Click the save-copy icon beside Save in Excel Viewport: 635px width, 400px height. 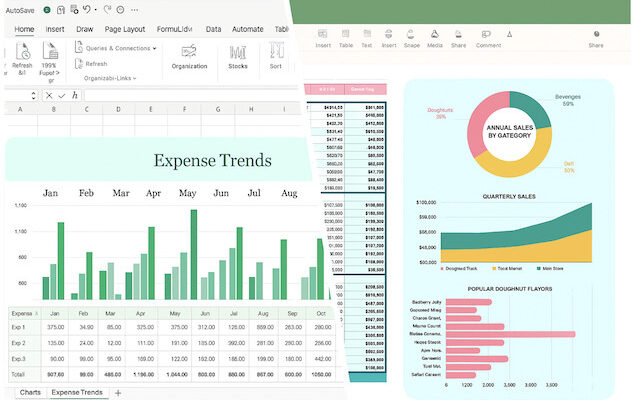pos(74,10)
